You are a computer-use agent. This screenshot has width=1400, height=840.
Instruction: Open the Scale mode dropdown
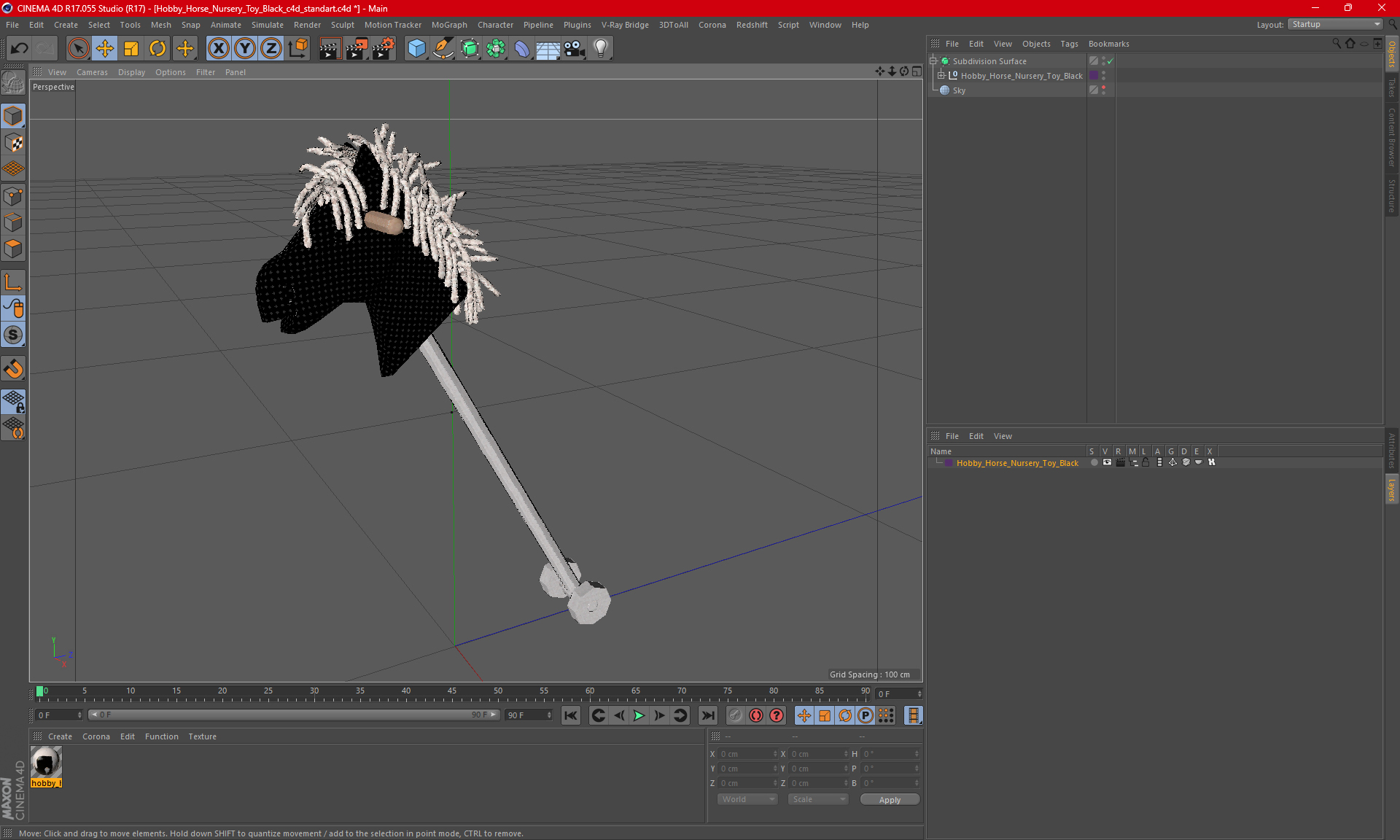pos(818,799)
